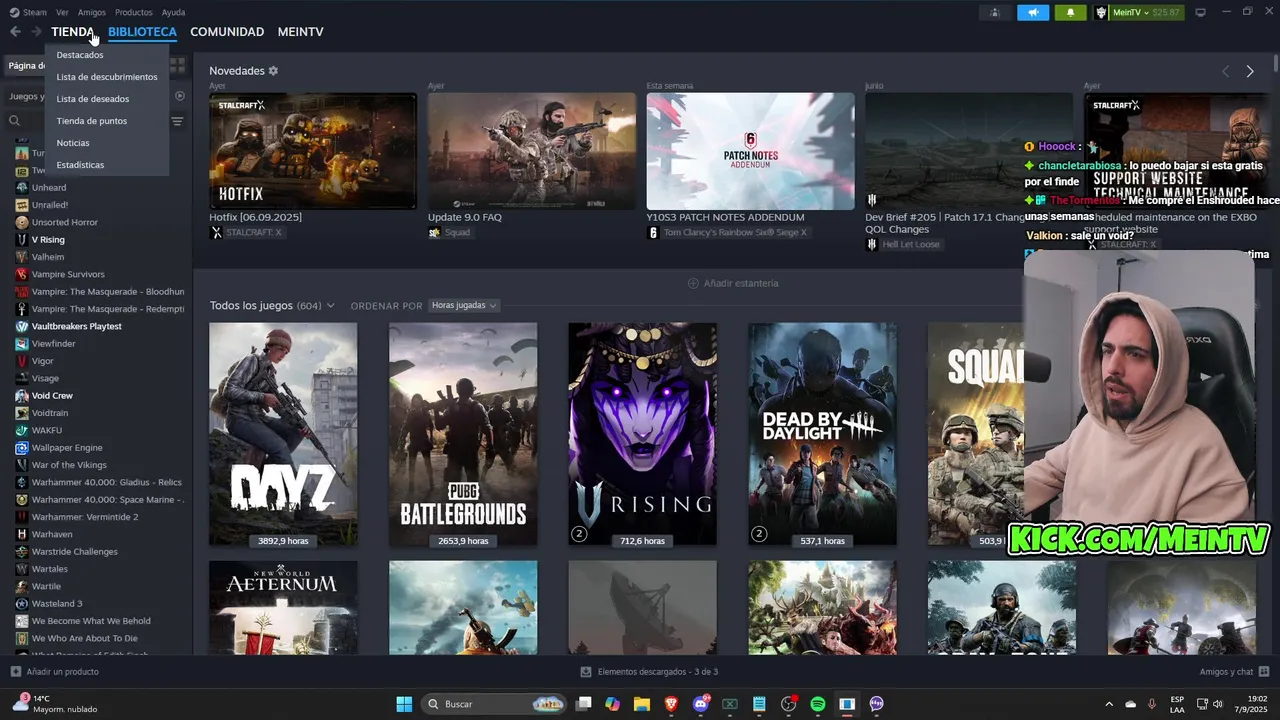Click the add product plus icon
Viewport: 1280px width, 720px height.
tap(15, 671)
